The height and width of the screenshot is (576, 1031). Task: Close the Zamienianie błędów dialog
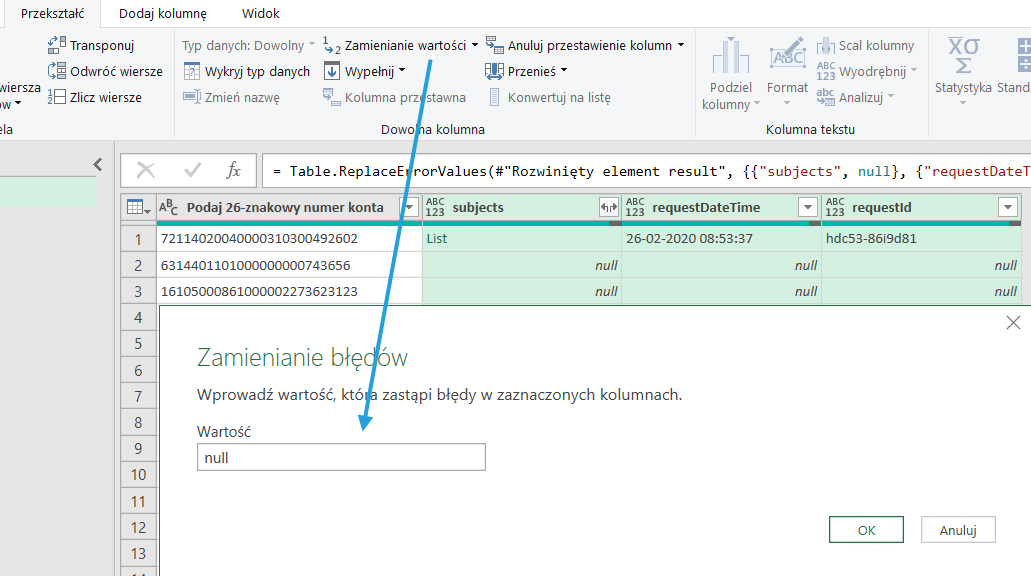coord(1013,322)
